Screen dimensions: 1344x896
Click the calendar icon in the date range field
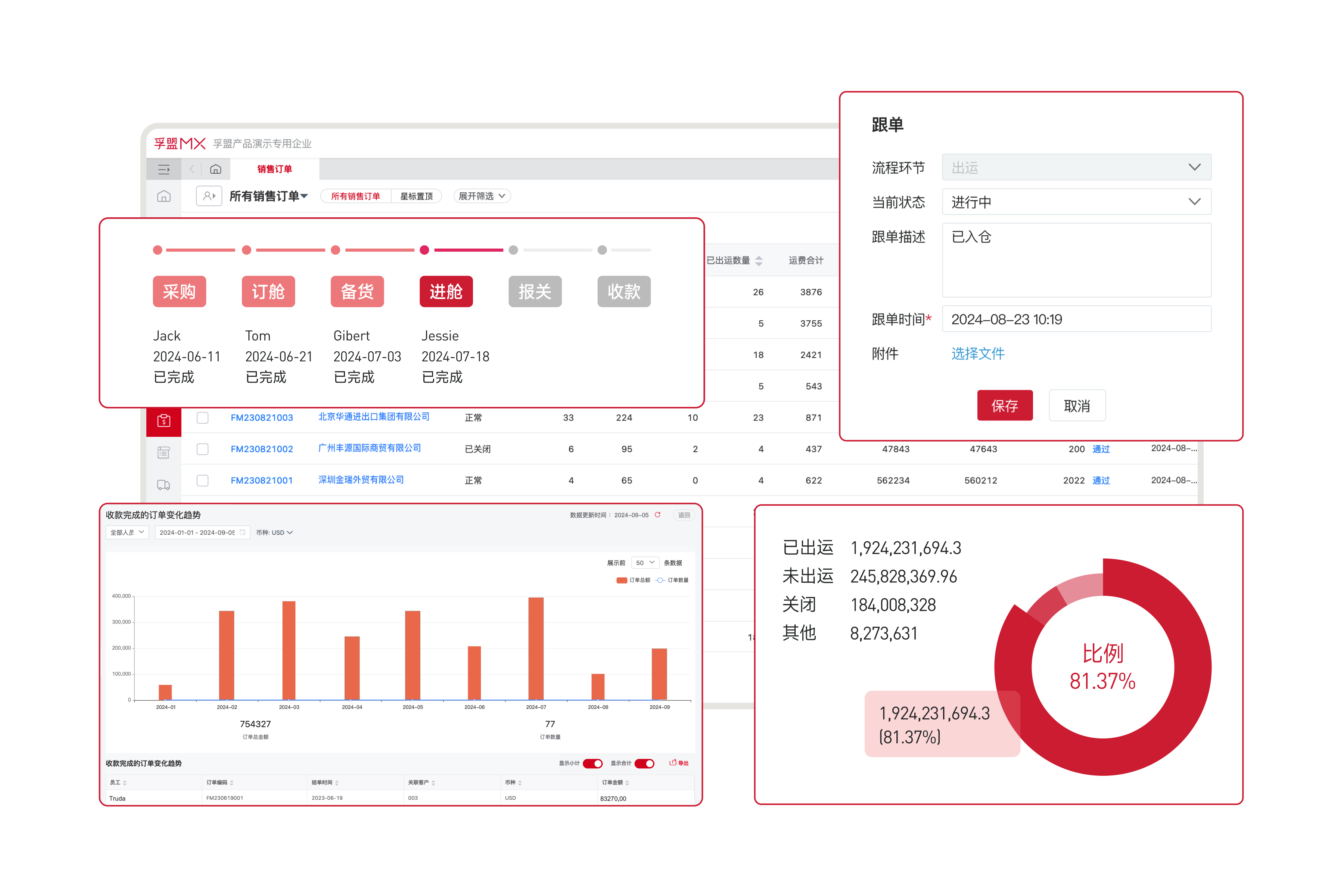click(x=243, y=533)
